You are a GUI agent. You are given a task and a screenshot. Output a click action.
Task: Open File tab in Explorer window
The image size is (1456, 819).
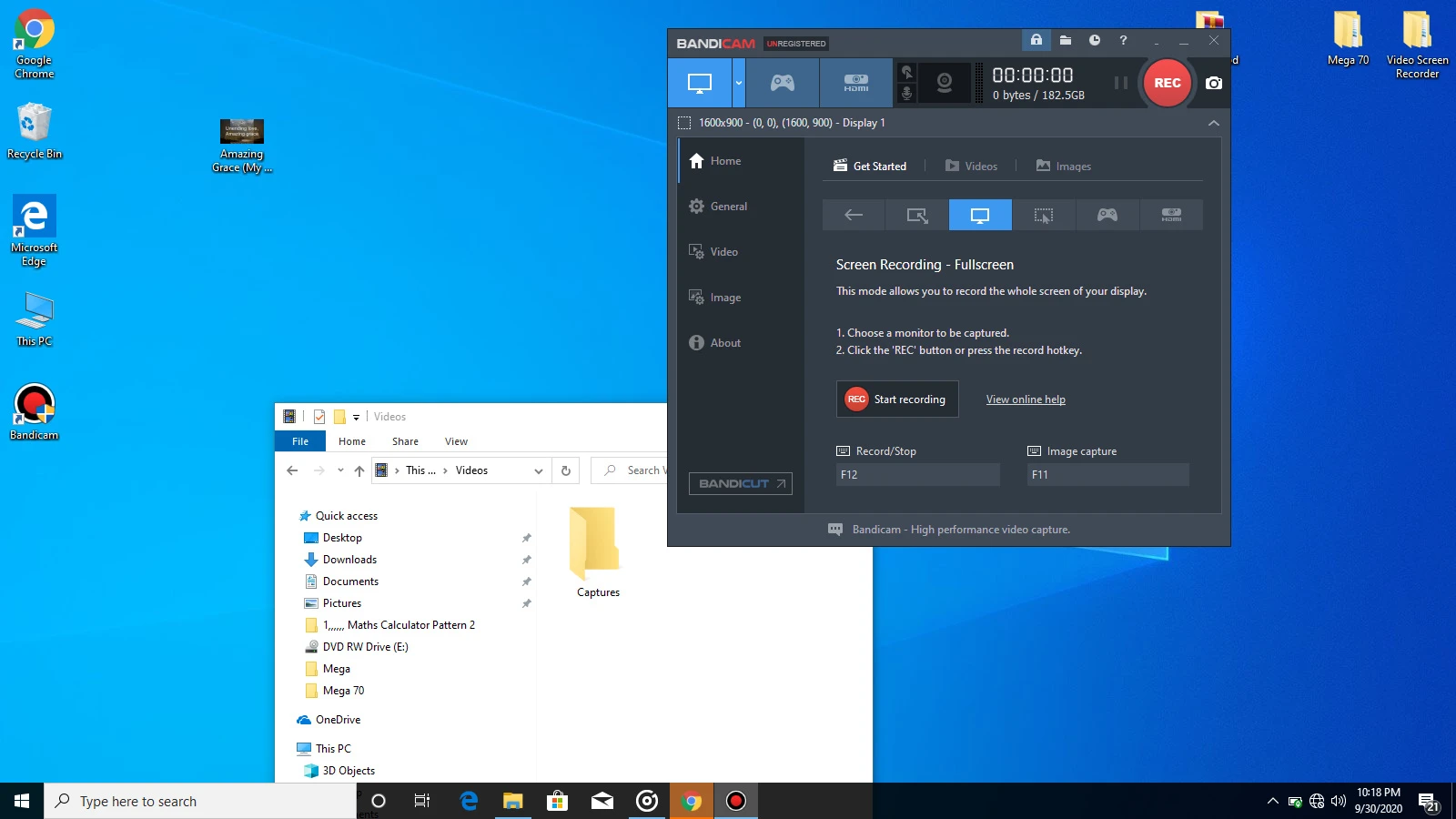300,441
